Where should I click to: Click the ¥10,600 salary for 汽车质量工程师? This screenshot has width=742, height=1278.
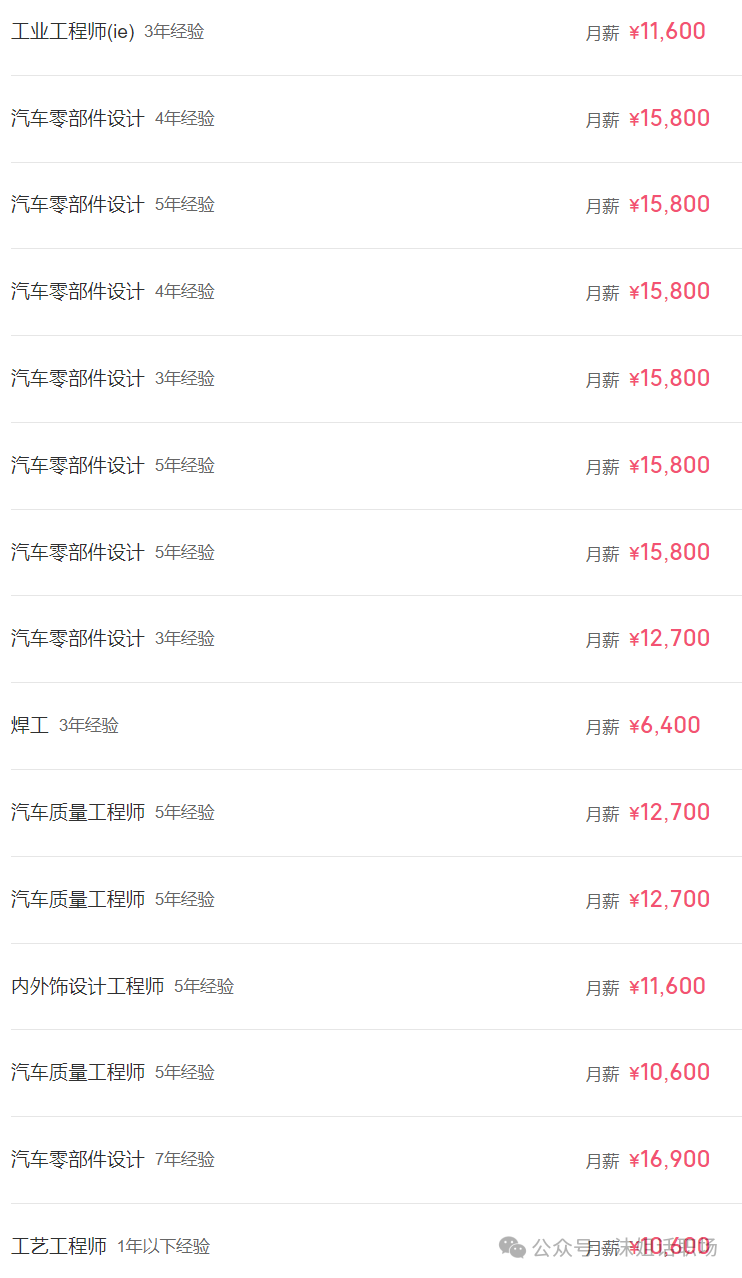click(669, 1073)
